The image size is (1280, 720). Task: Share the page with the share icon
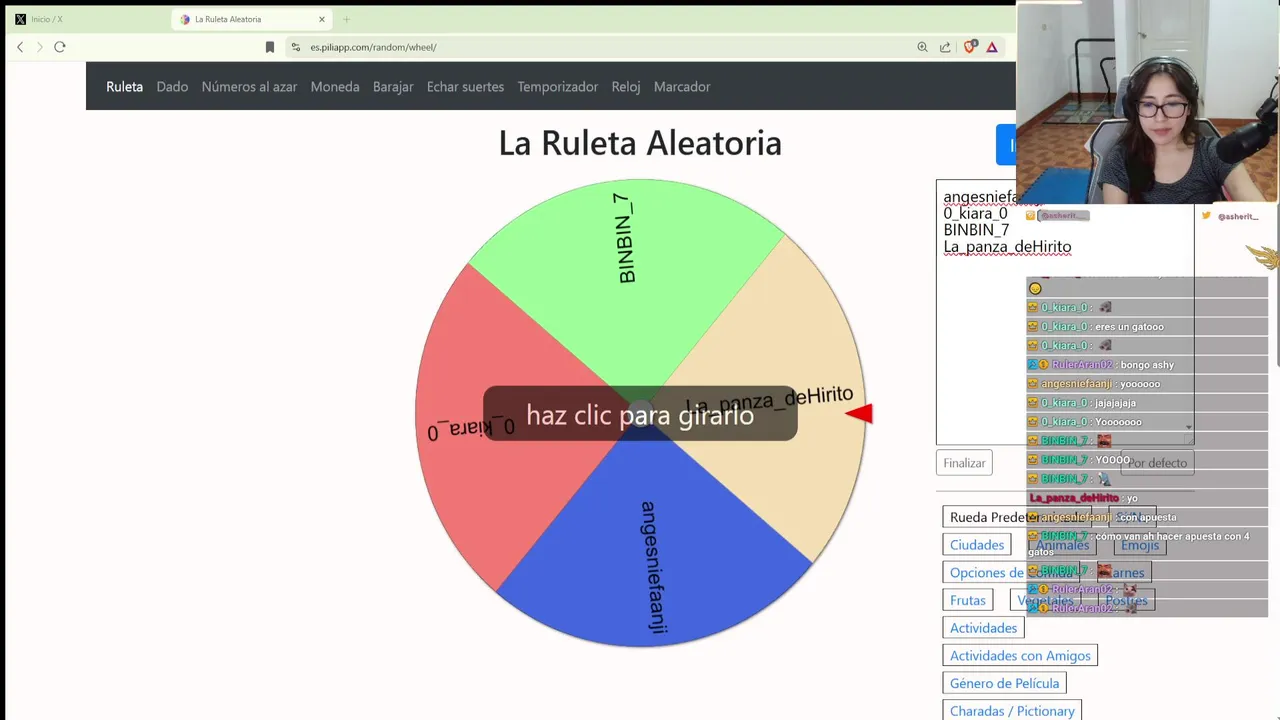coord(945,47)
